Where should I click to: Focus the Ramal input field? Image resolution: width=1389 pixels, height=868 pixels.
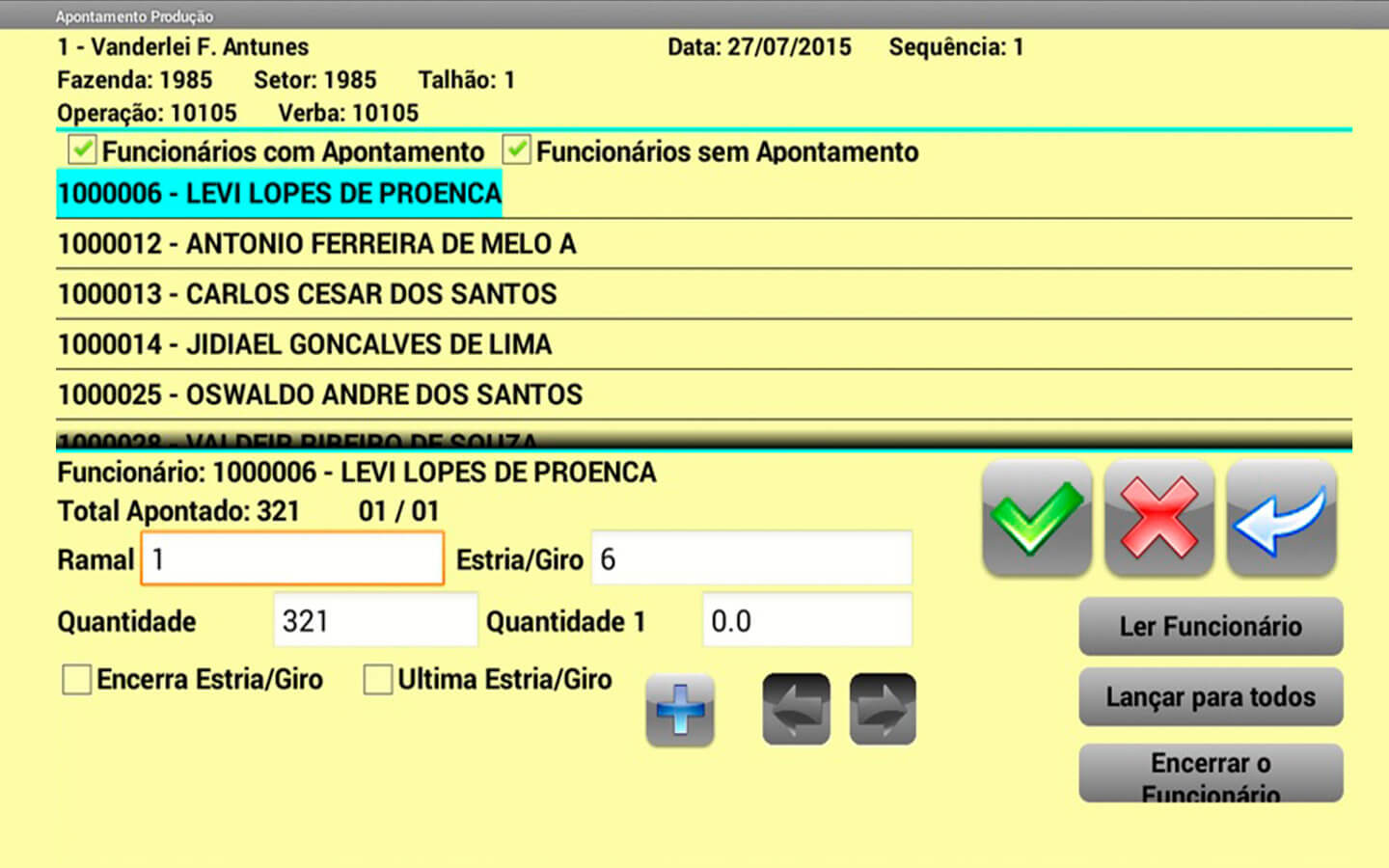[292, 559]
